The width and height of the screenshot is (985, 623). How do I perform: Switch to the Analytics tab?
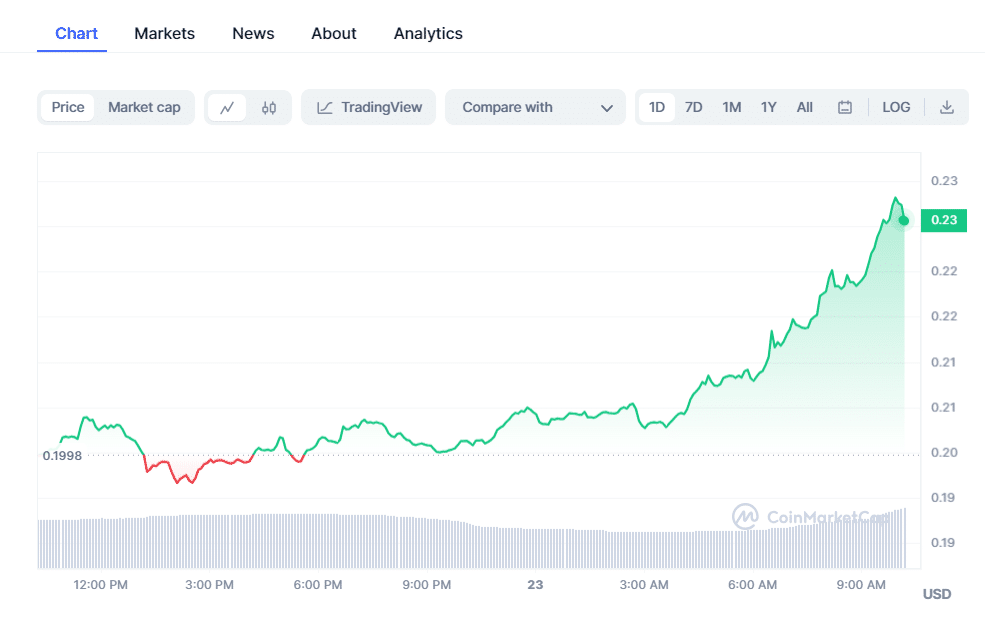click(x=428, y=33)
